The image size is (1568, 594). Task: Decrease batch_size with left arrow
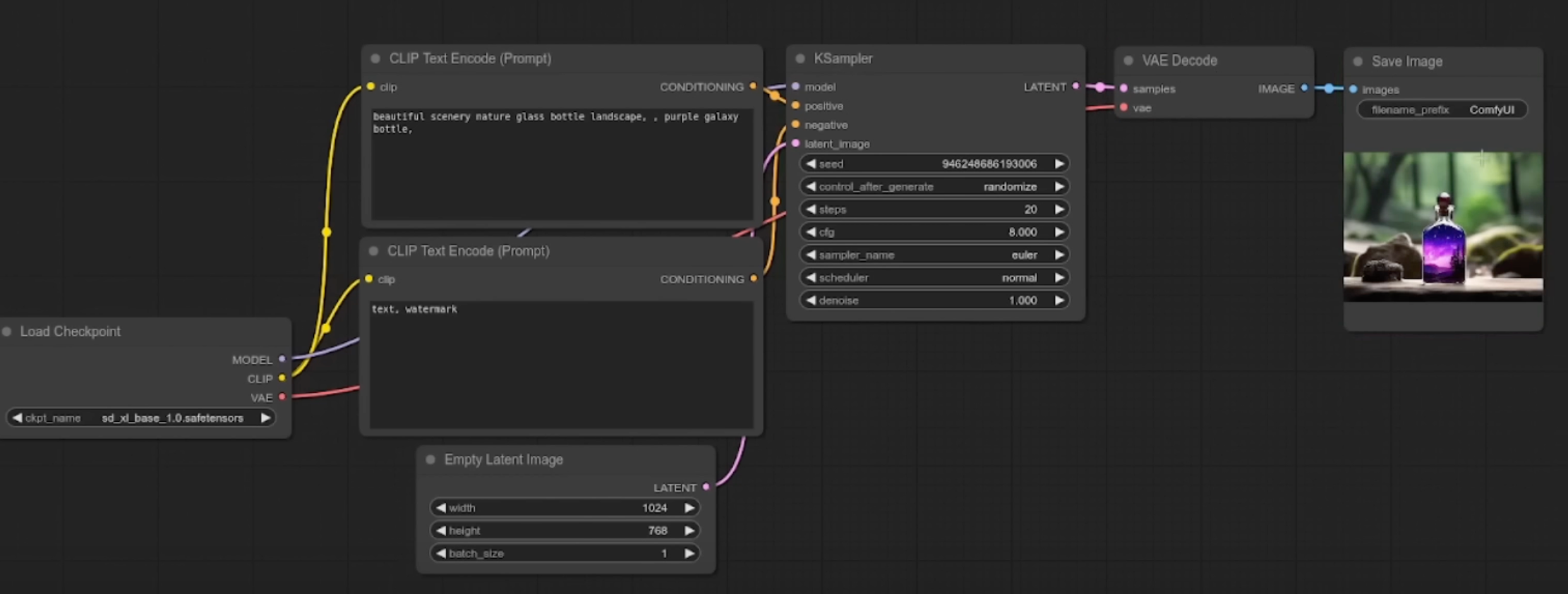click(x=441, y=554)
